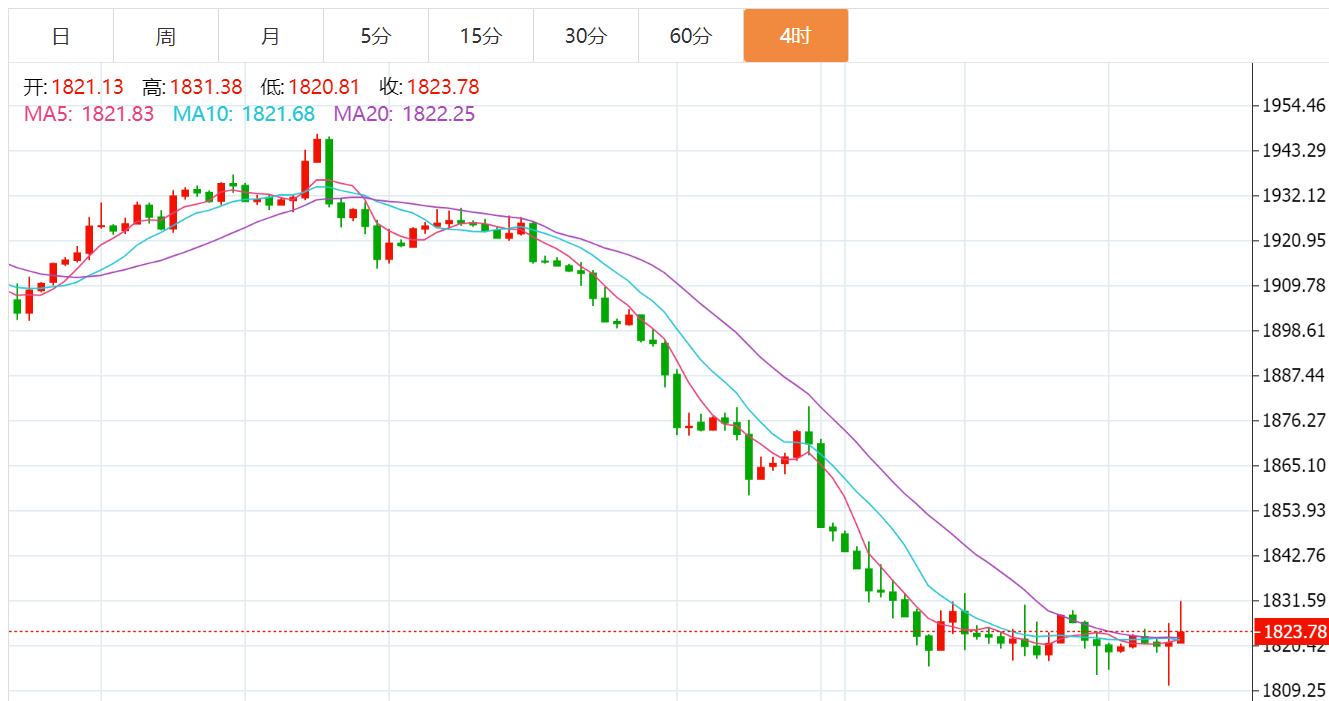Click the 1920.95 price axis label
This screenshot has height=701, width=1329.
tap(1293, 240)
